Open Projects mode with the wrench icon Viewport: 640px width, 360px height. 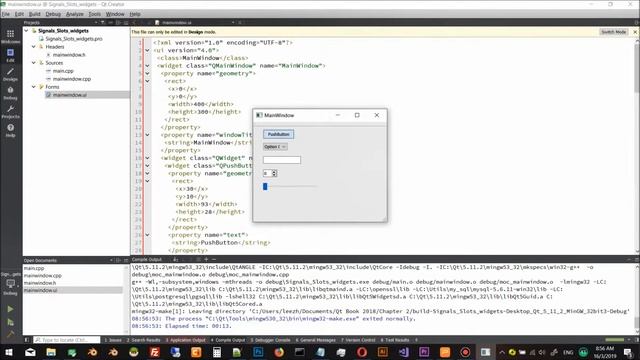click(10, 111)
